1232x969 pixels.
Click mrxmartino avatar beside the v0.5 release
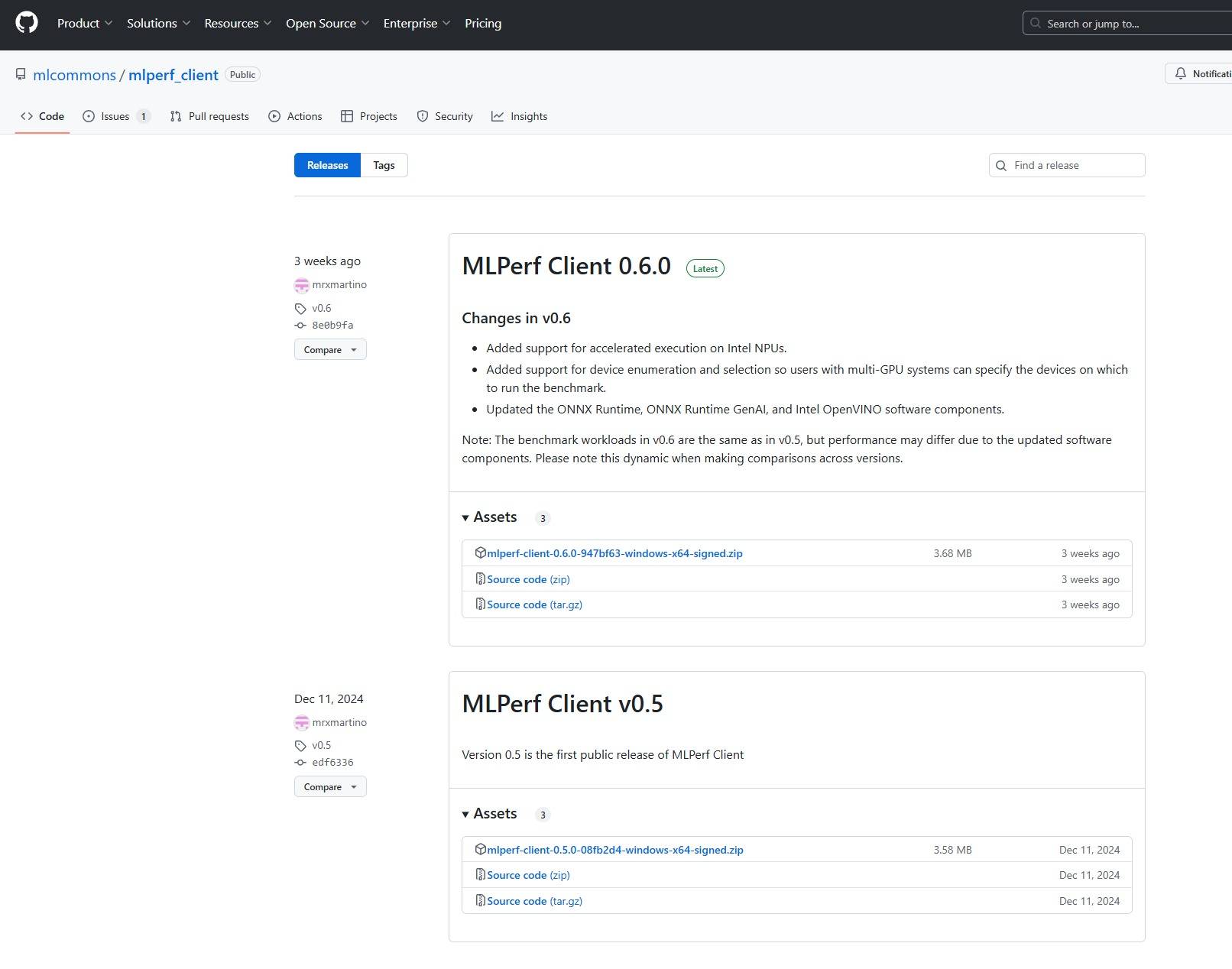(301, 723)
